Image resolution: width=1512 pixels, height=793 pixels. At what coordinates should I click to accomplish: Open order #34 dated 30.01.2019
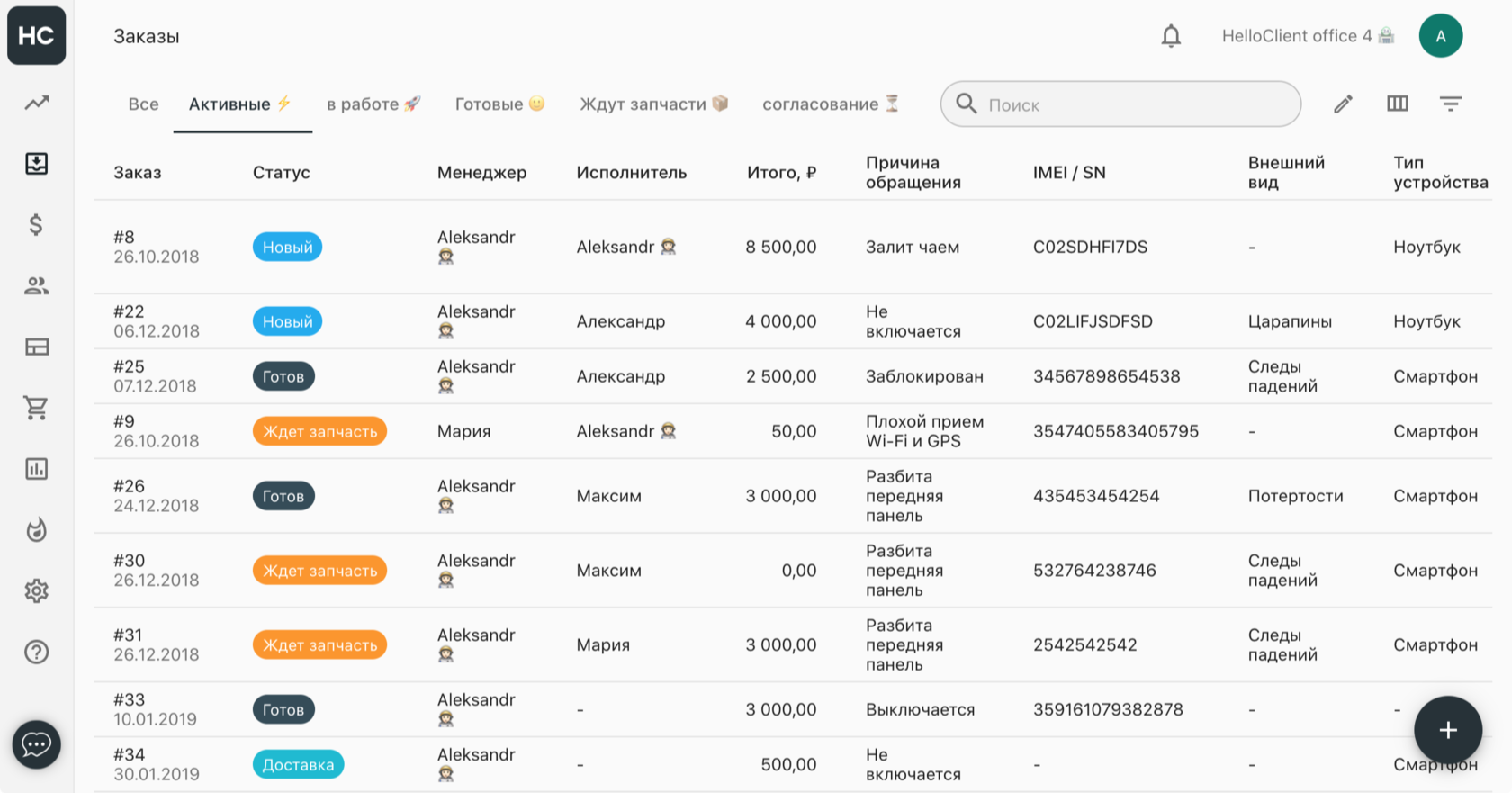[x=156, y=764]
